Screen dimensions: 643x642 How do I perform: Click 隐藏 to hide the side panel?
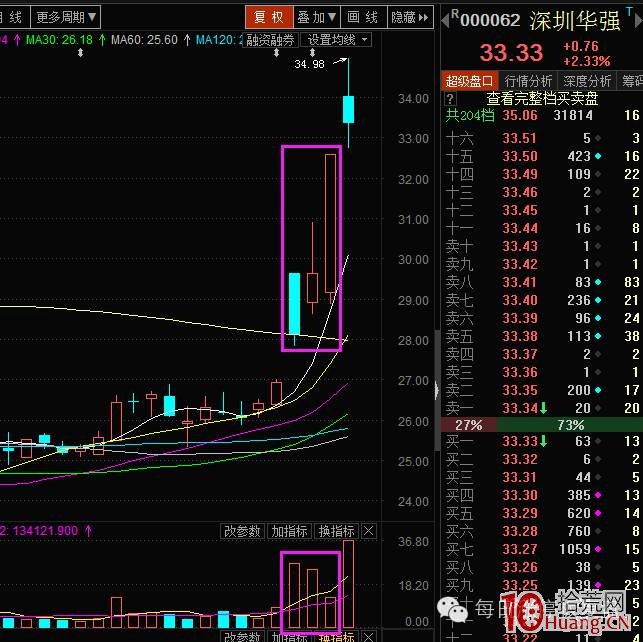[410, 17]
